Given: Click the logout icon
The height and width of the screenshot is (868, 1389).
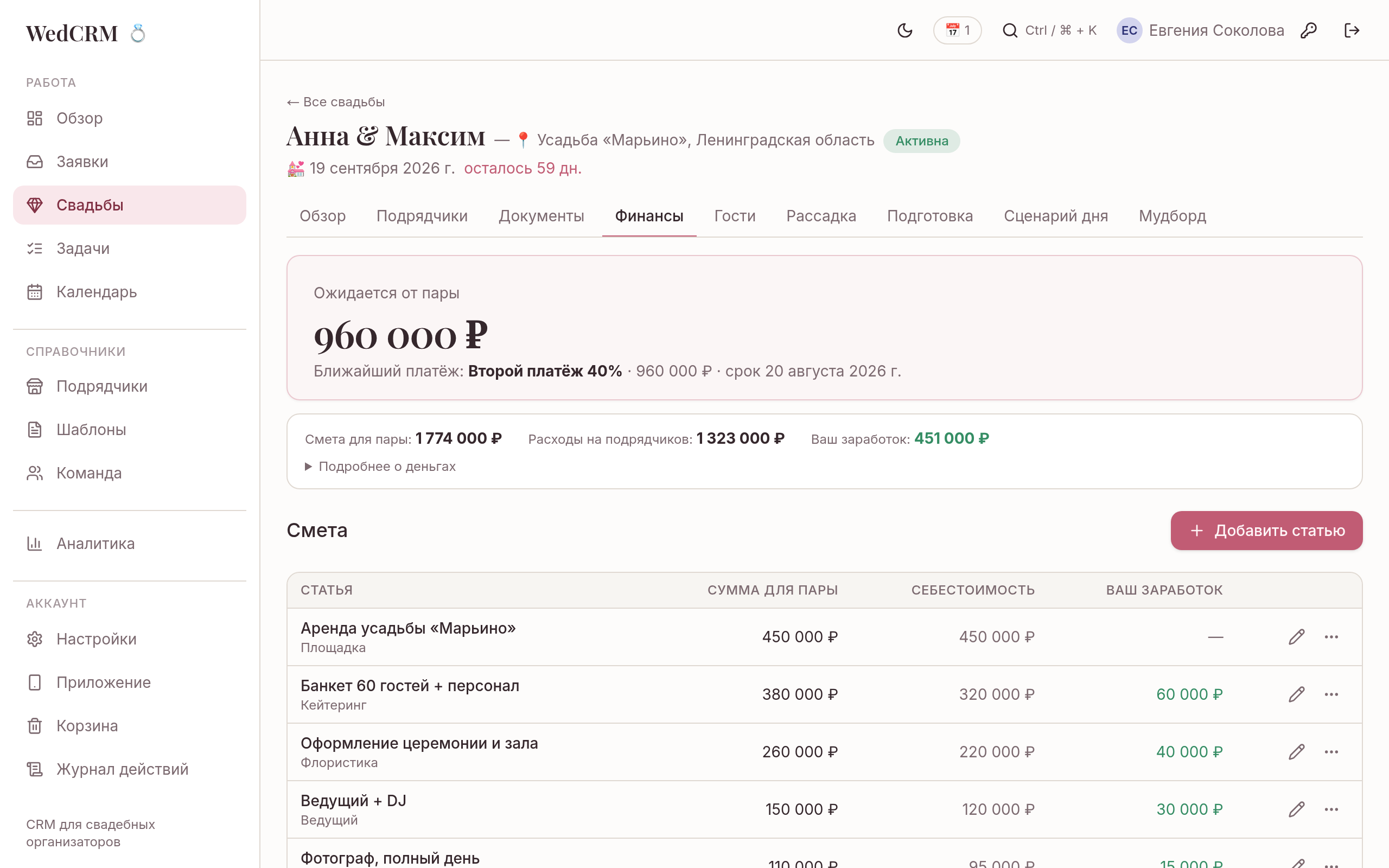Looking at the screenshot, I should pos(1352,30).
